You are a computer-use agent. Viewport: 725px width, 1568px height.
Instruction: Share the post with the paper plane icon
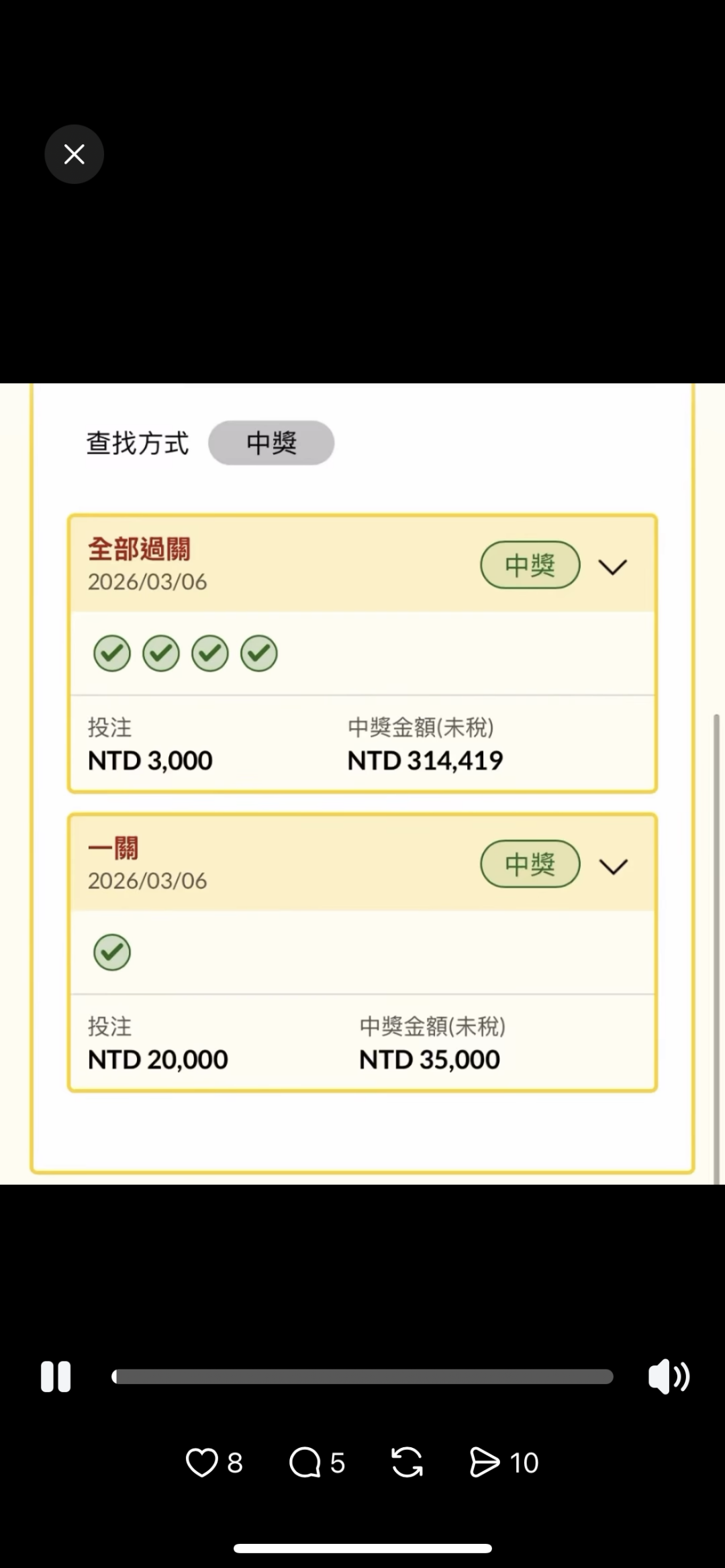tap(485, 1463)
